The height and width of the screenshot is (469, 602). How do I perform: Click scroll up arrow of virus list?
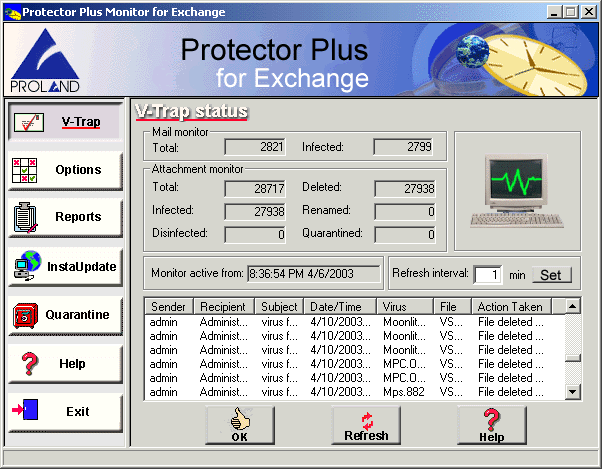pyautogui.click(x=573, y=306)
